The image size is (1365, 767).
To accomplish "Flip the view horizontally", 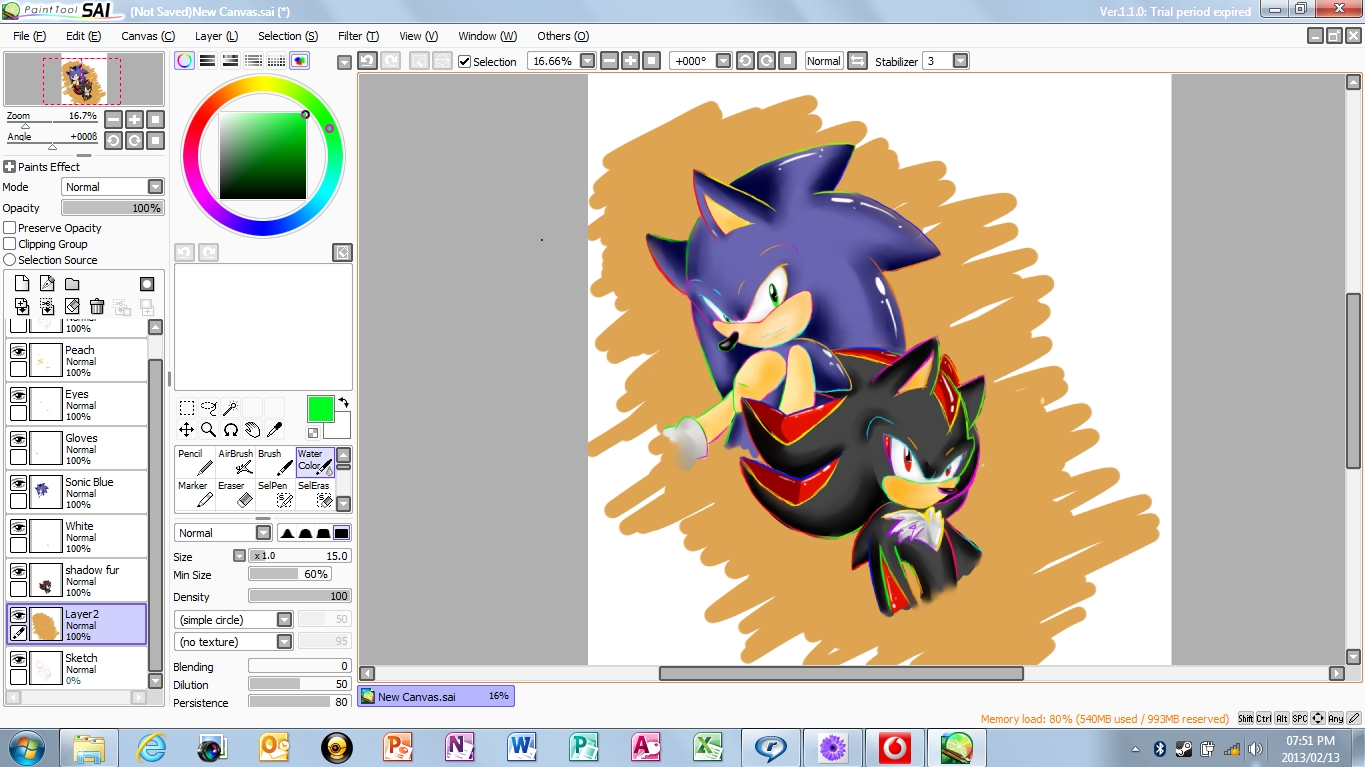I will [857, 61].
